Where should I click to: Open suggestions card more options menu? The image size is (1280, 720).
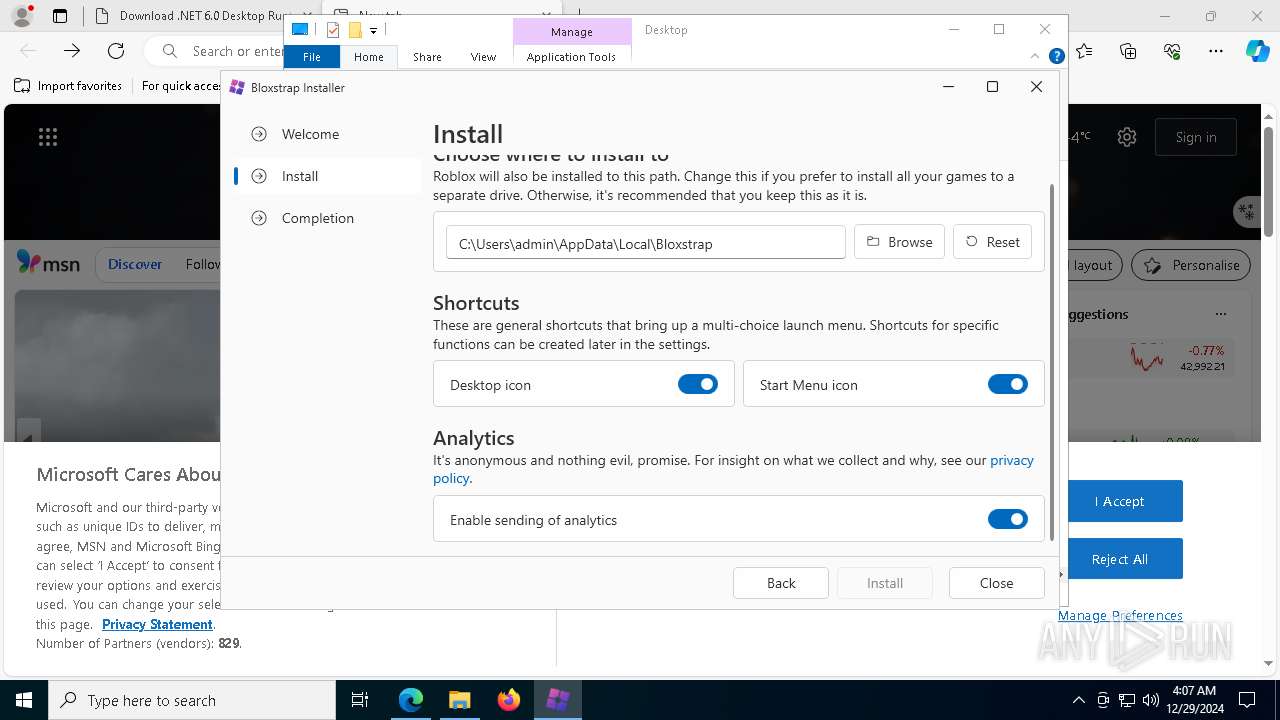(x=1220, y=314)
